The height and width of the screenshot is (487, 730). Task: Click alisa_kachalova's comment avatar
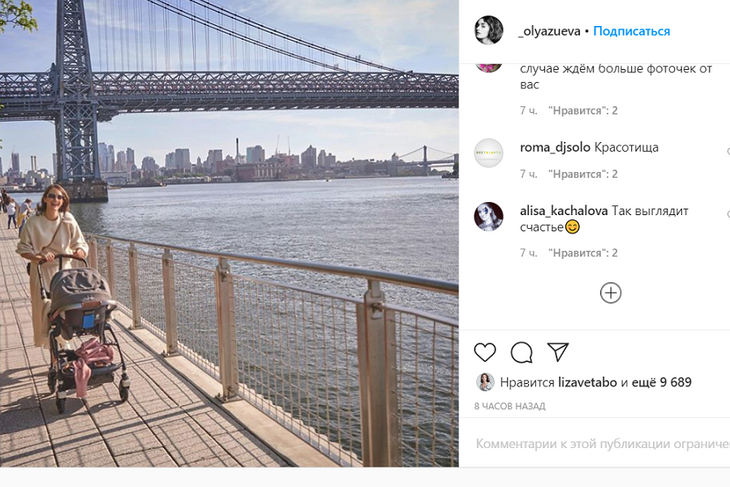[488, 217]
